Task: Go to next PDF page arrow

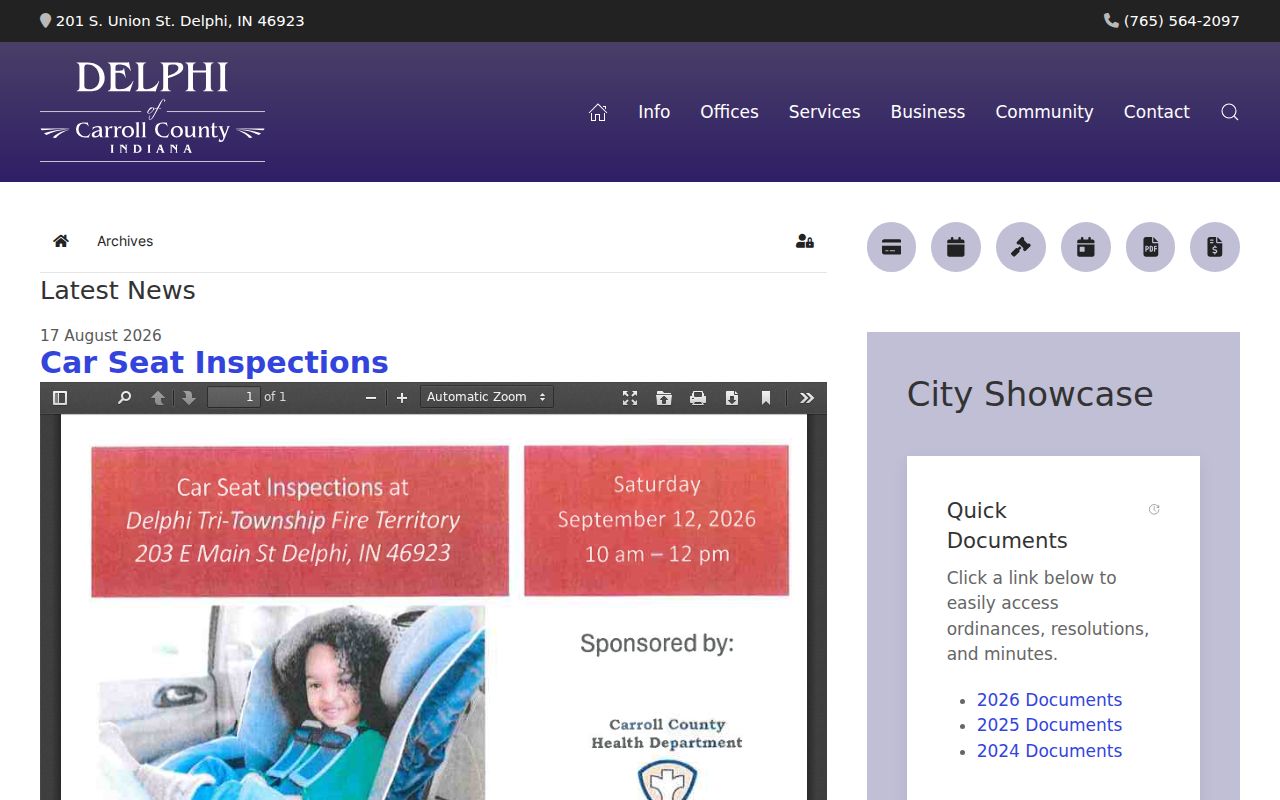Action: point(188,398)
